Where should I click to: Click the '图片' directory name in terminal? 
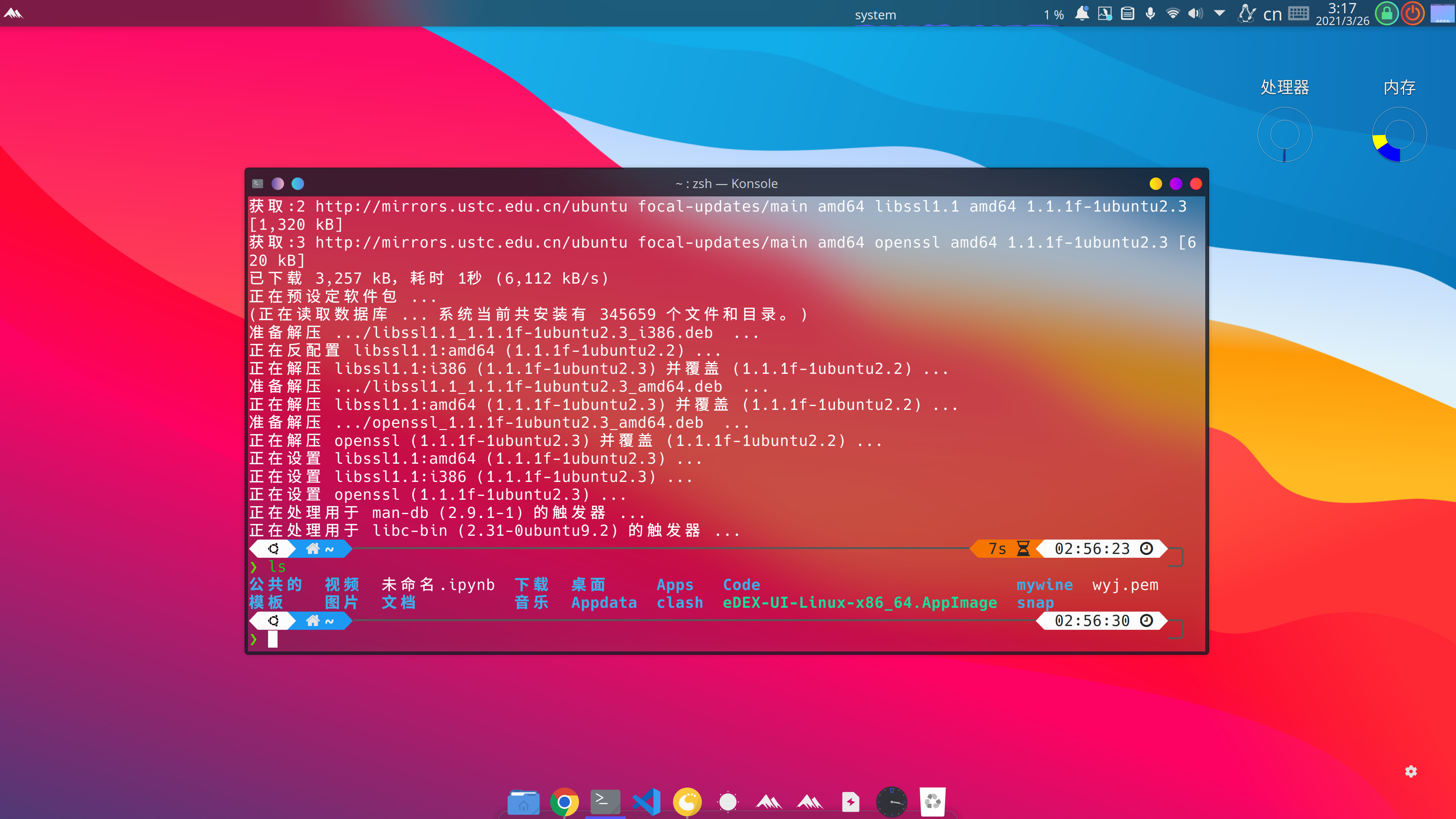coord(342,602)
